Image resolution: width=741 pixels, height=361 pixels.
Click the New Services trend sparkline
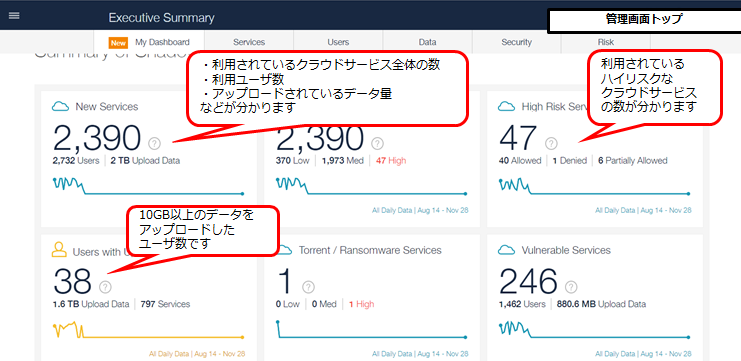click(148, 186)
